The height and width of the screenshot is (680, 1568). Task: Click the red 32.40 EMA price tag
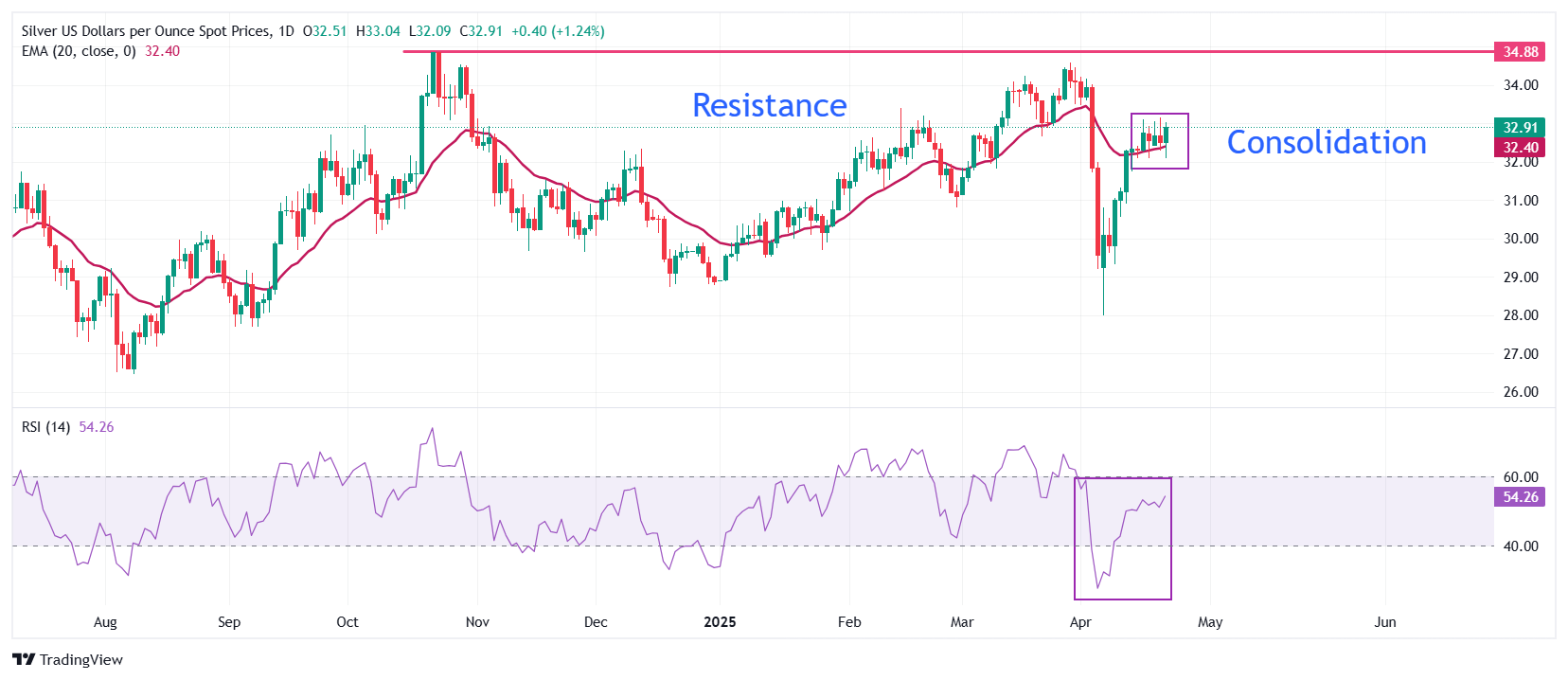coord(1520,148)
